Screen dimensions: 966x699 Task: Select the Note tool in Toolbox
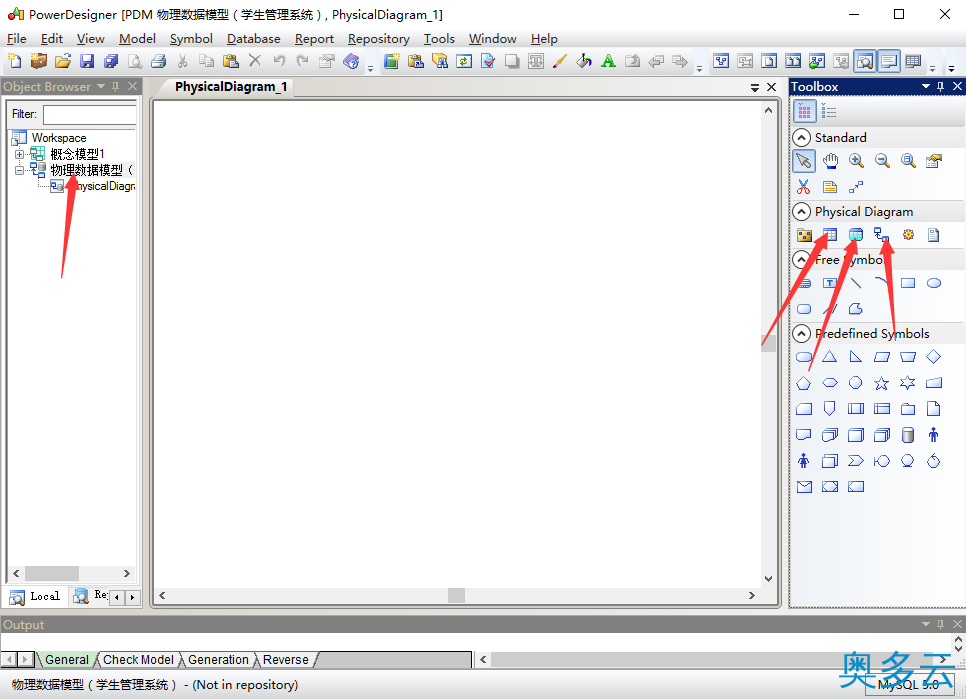830,187
